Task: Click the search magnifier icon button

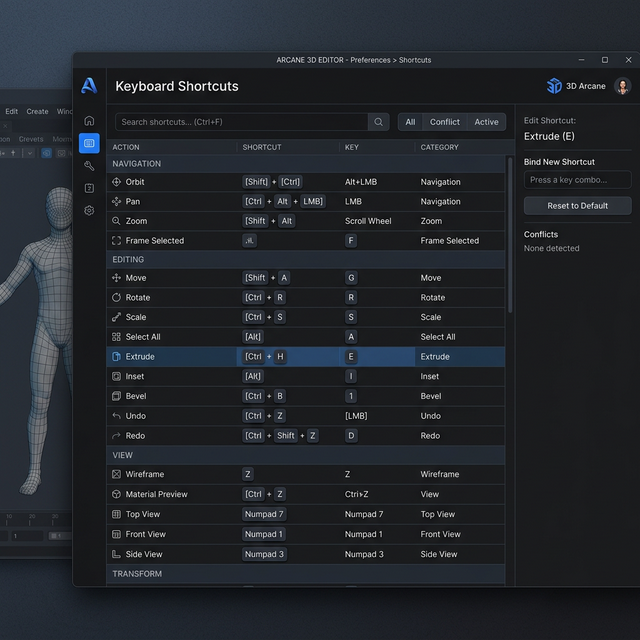Action: point(379,122)
